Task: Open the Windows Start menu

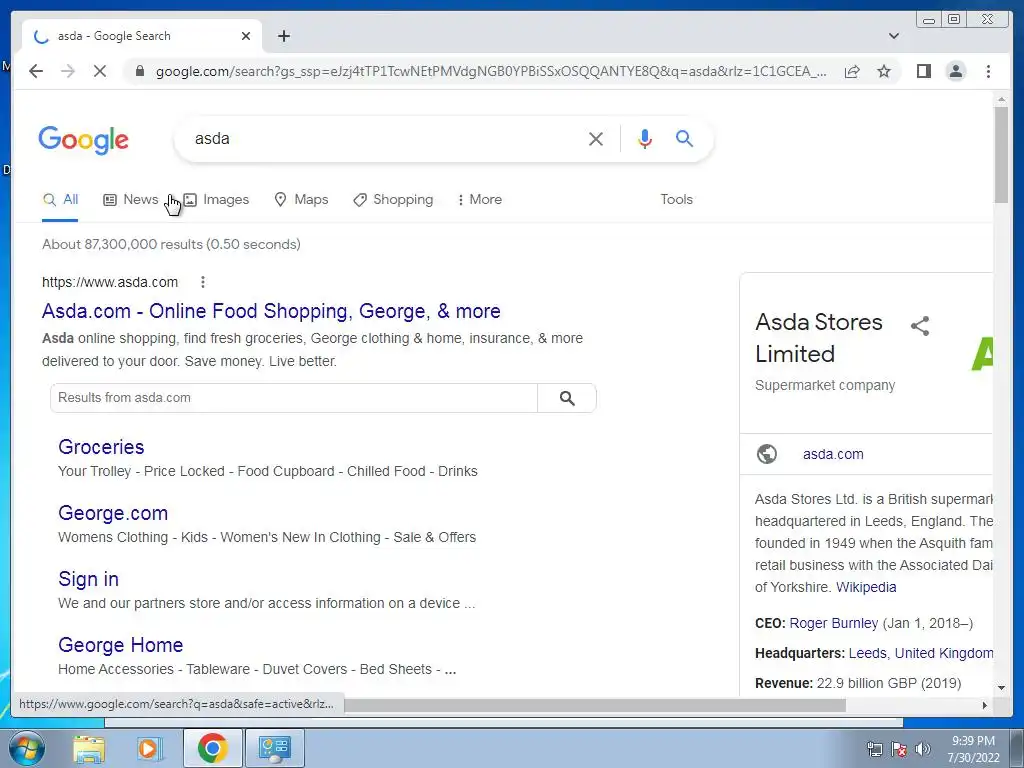Action: point(27,748)
